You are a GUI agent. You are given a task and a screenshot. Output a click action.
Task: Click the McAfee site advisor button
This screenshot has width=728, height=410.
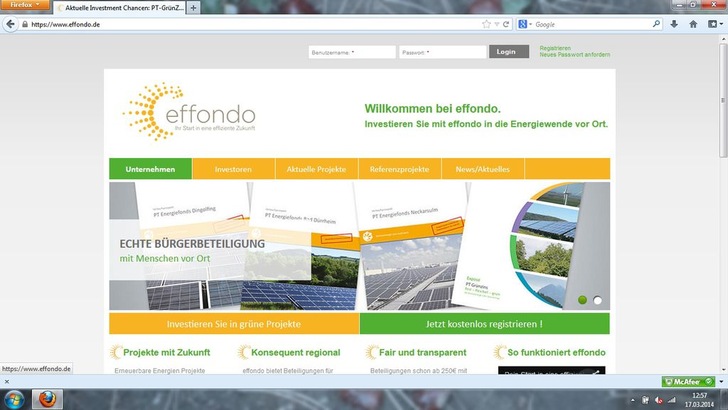pyautogui.click(x=688, y=382)
